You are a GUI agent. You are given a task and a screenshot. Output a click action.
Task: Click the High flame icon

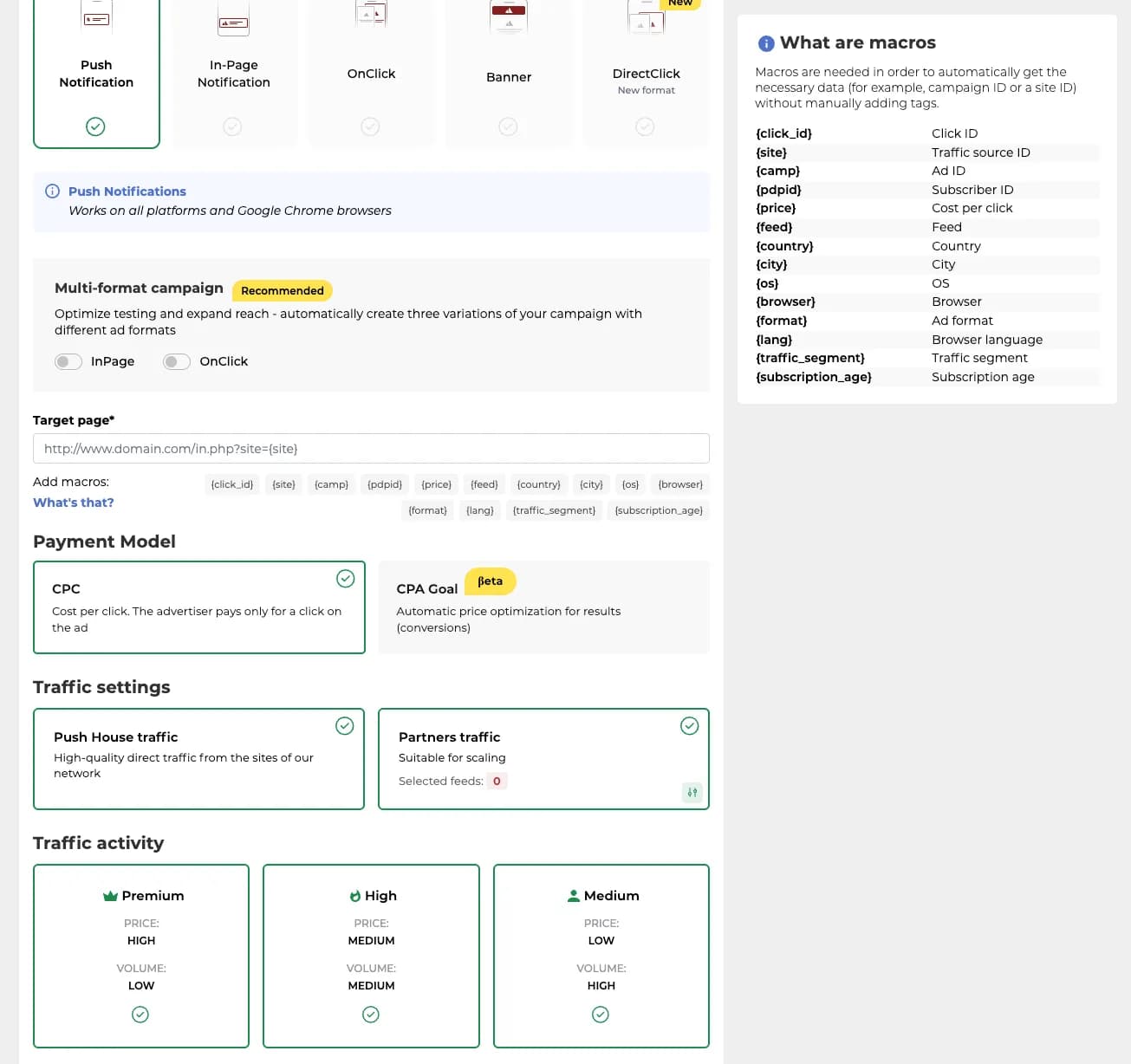point(355,896)
